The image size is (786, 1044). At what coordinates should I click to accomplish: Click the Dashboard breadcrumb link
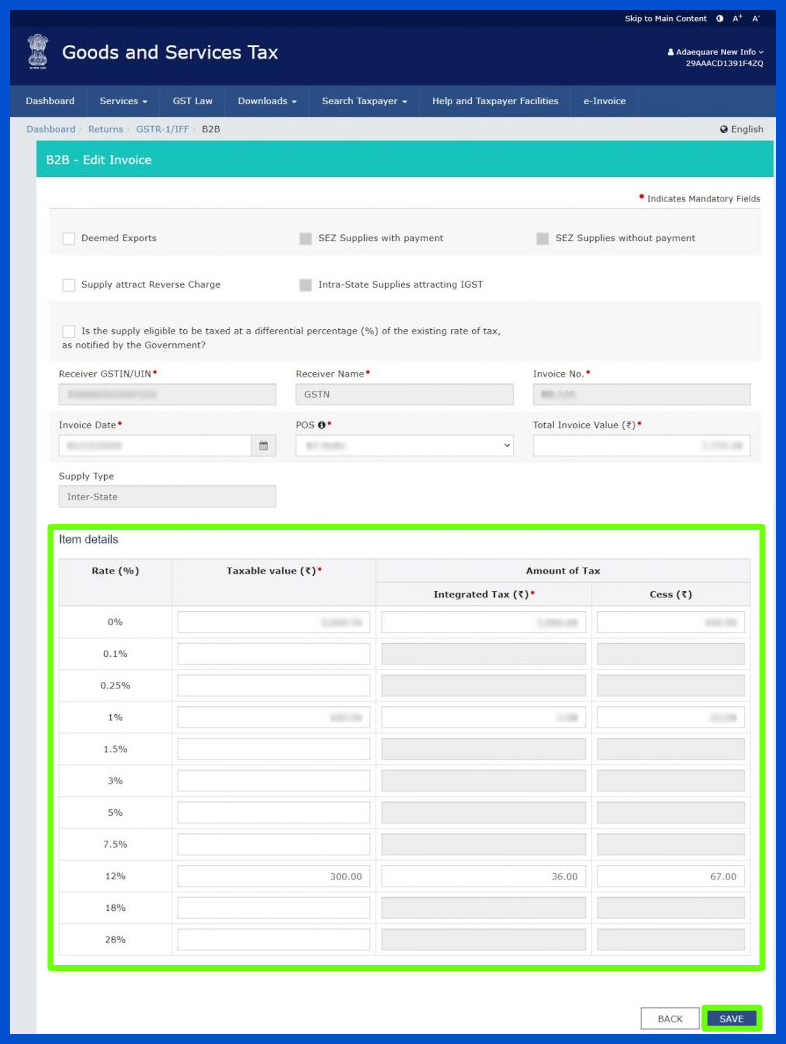point(51,129)
